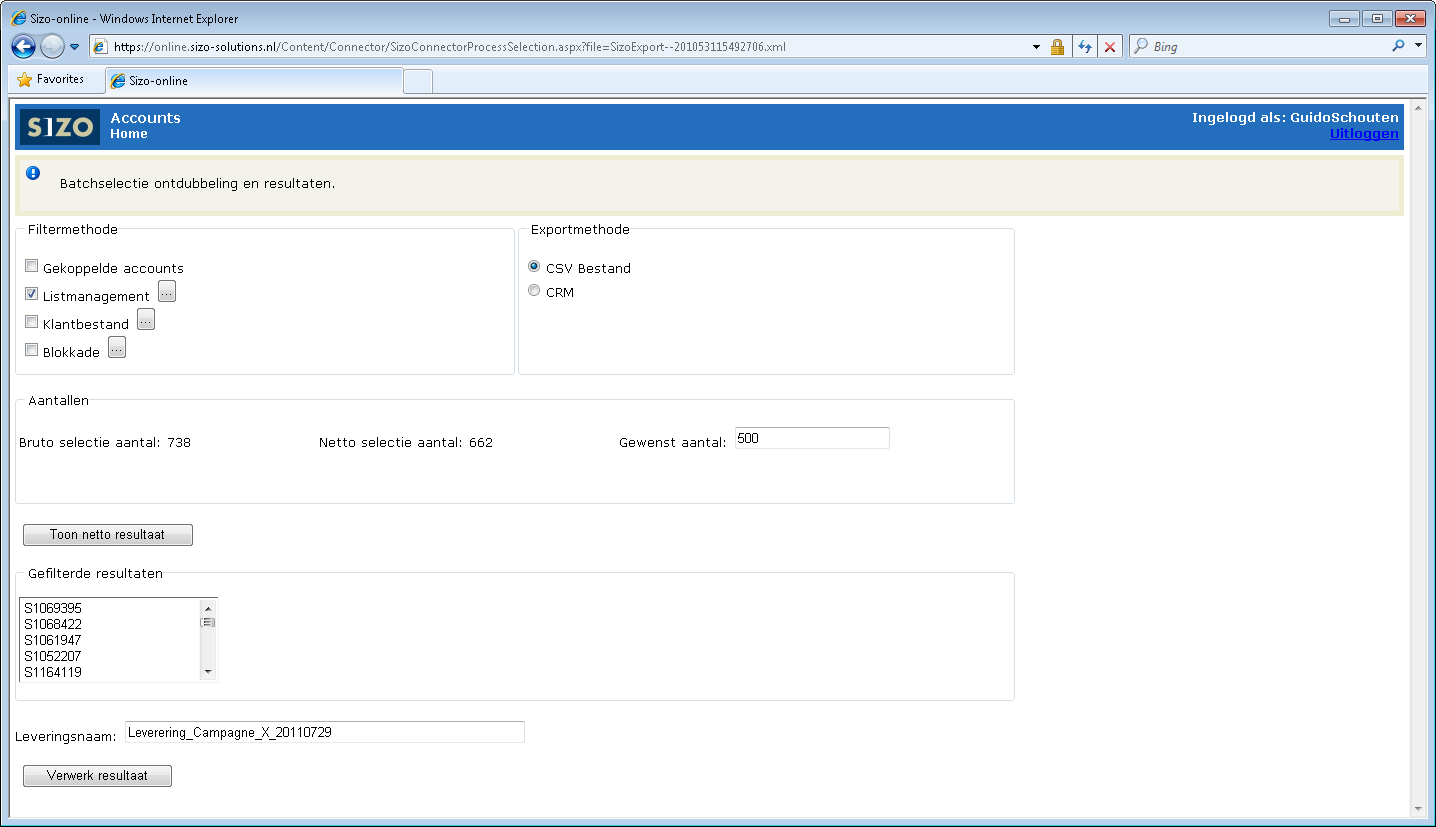Click the SIZO logo

pos(60,127)
